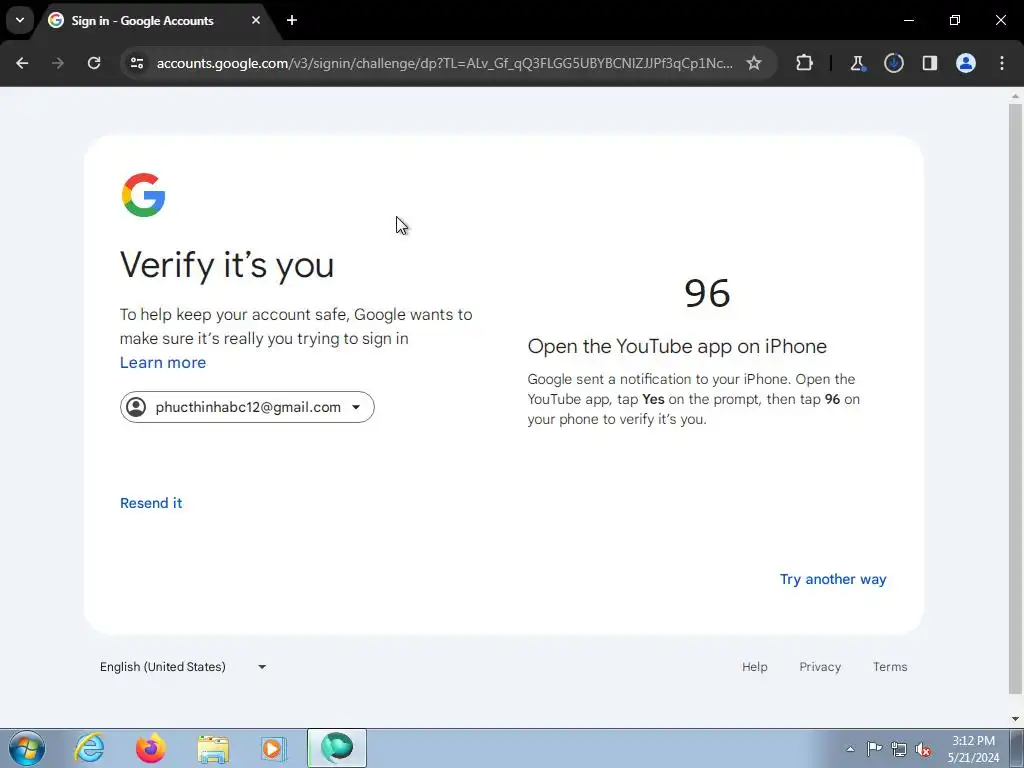Minimize the browser window
The image size is (1024, 768).
pyautogui.click(x=908, y=20)
